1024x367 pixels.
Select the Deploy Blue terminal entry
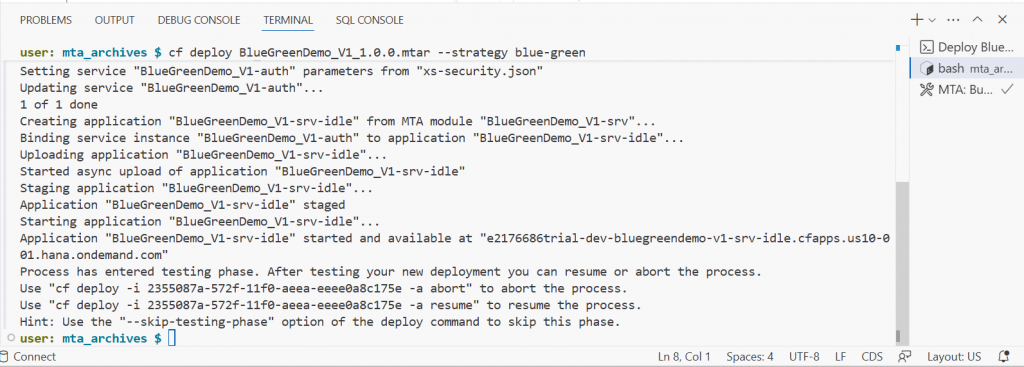[967, 47]
